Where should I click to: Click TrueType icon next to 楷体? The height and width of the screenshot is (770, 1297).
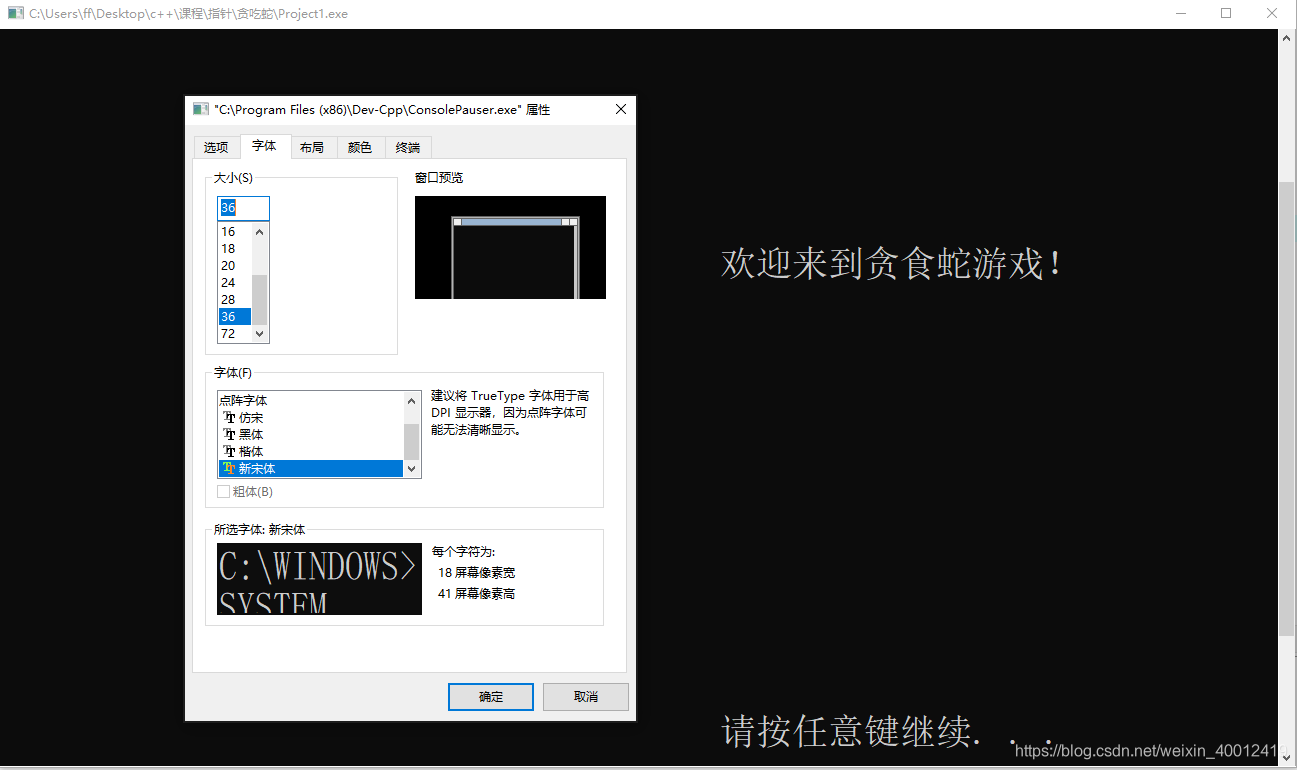229,452
